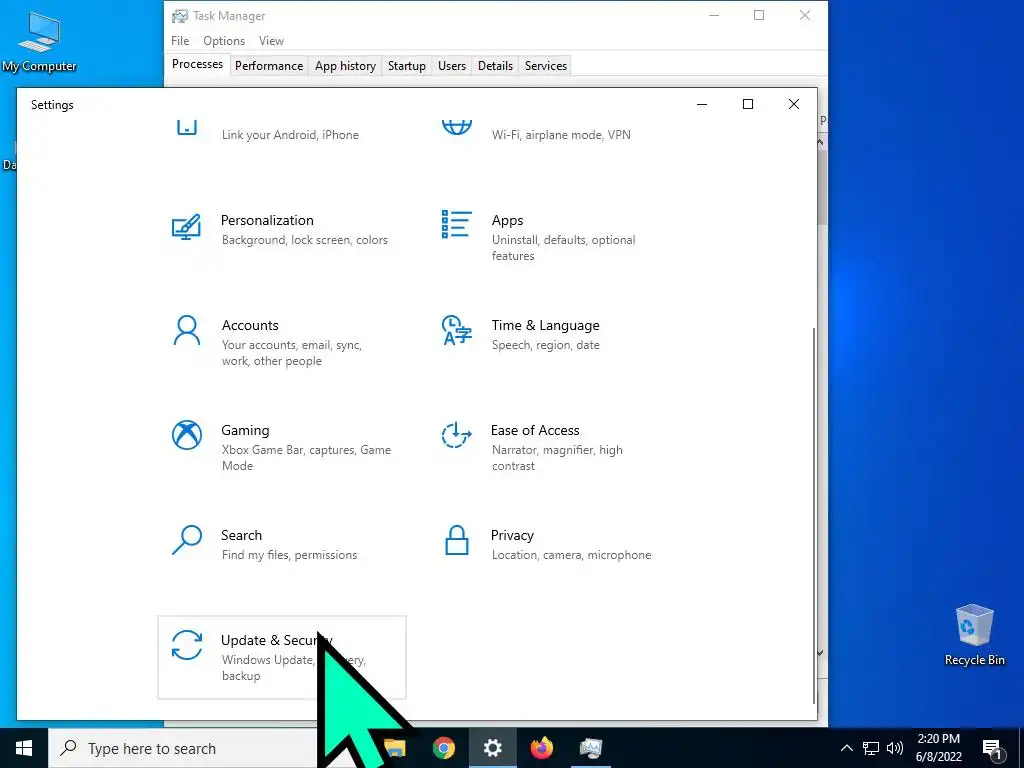
Task: Click the Search magnifier icon in Settings
Action: click(x=187, y=540)
